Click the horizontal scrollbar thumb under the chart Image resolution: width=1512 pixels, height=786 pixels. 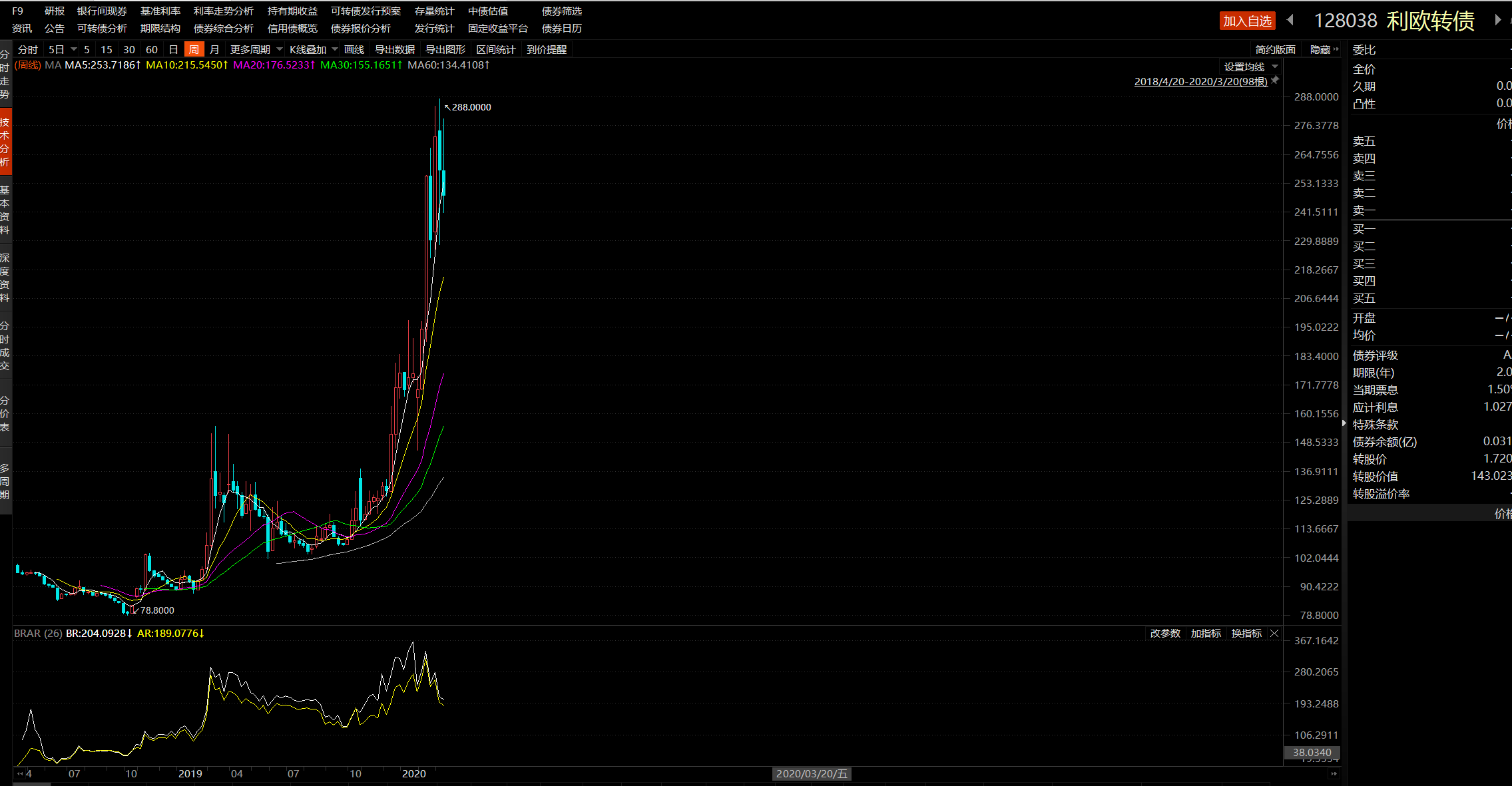[32, 783]
